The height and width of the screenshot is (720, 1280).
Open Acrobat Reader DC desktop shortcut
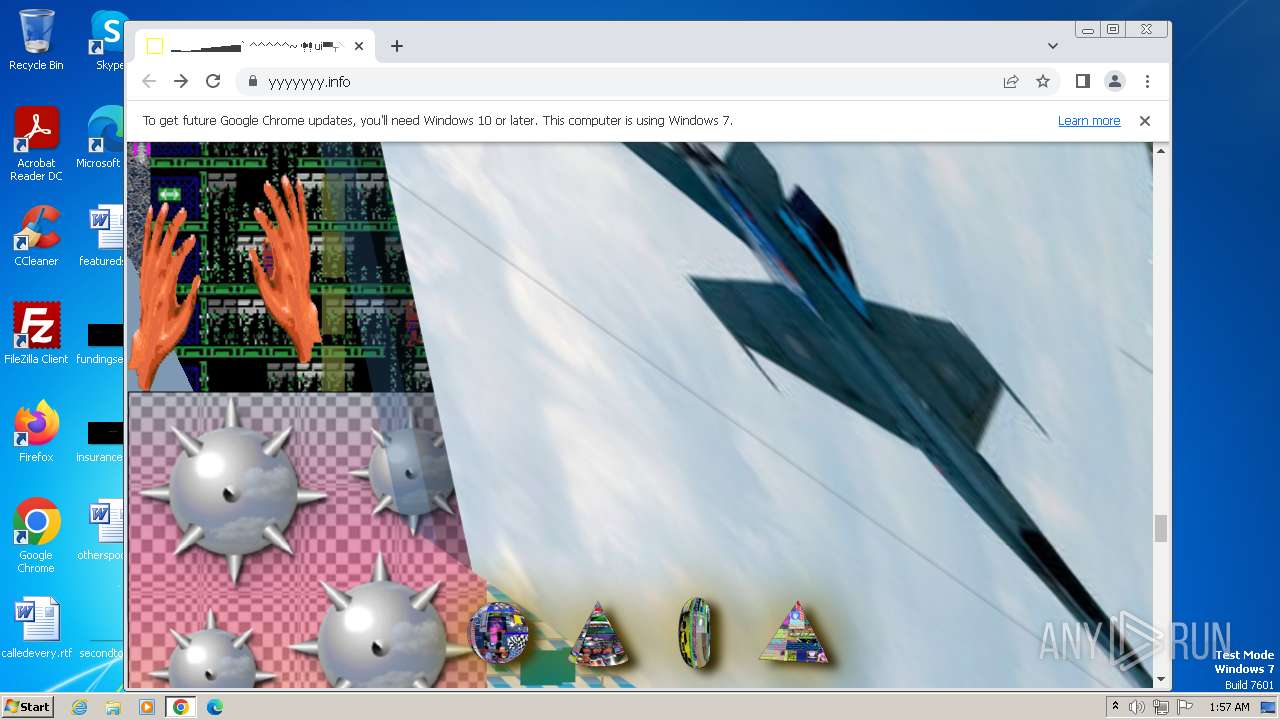click(36, 144)
